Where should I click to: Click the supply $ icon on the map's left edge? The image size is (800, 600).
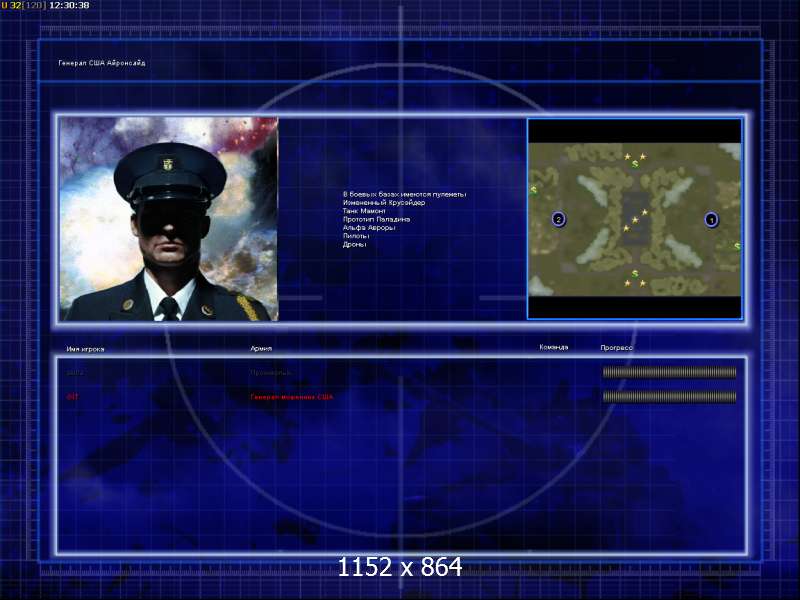533,190
